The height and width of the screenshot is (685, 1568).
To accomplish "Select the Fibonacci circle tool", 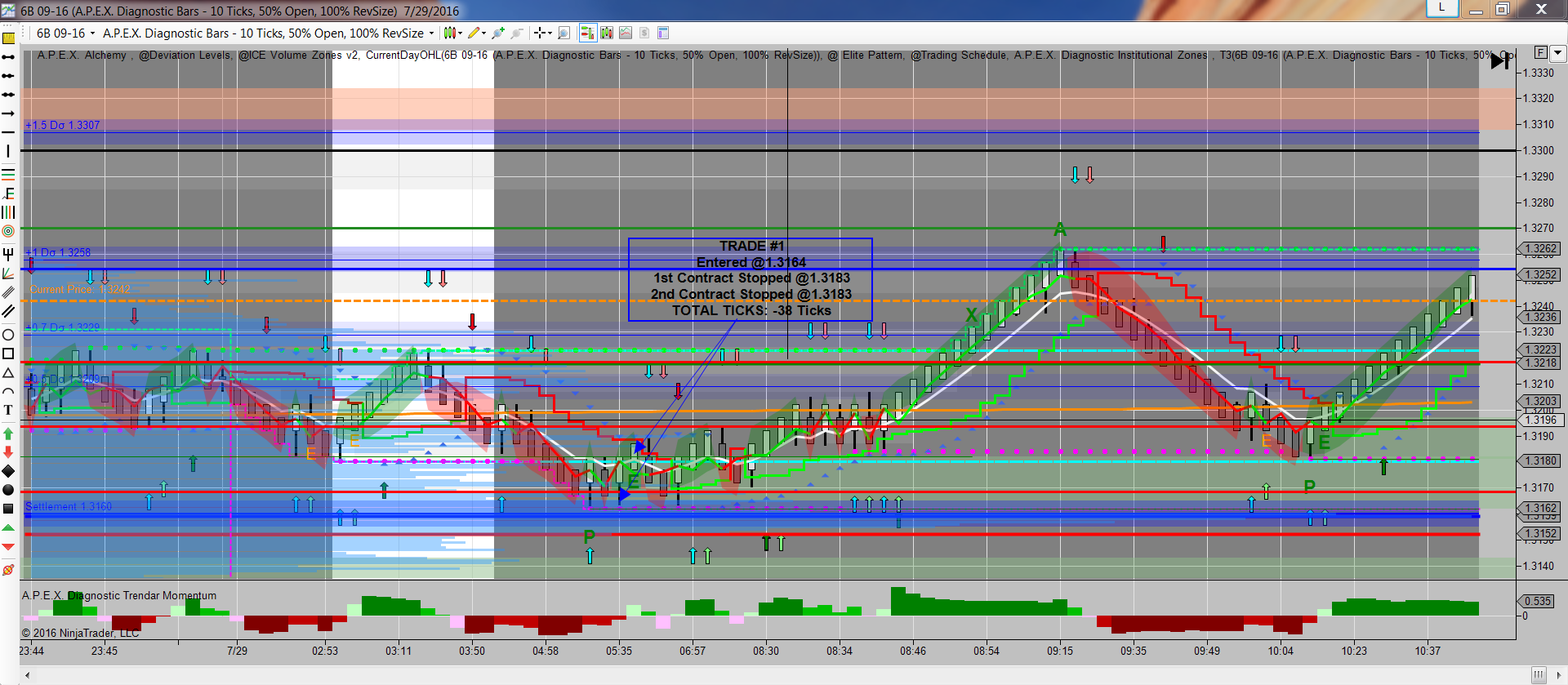I will [8, 231].
